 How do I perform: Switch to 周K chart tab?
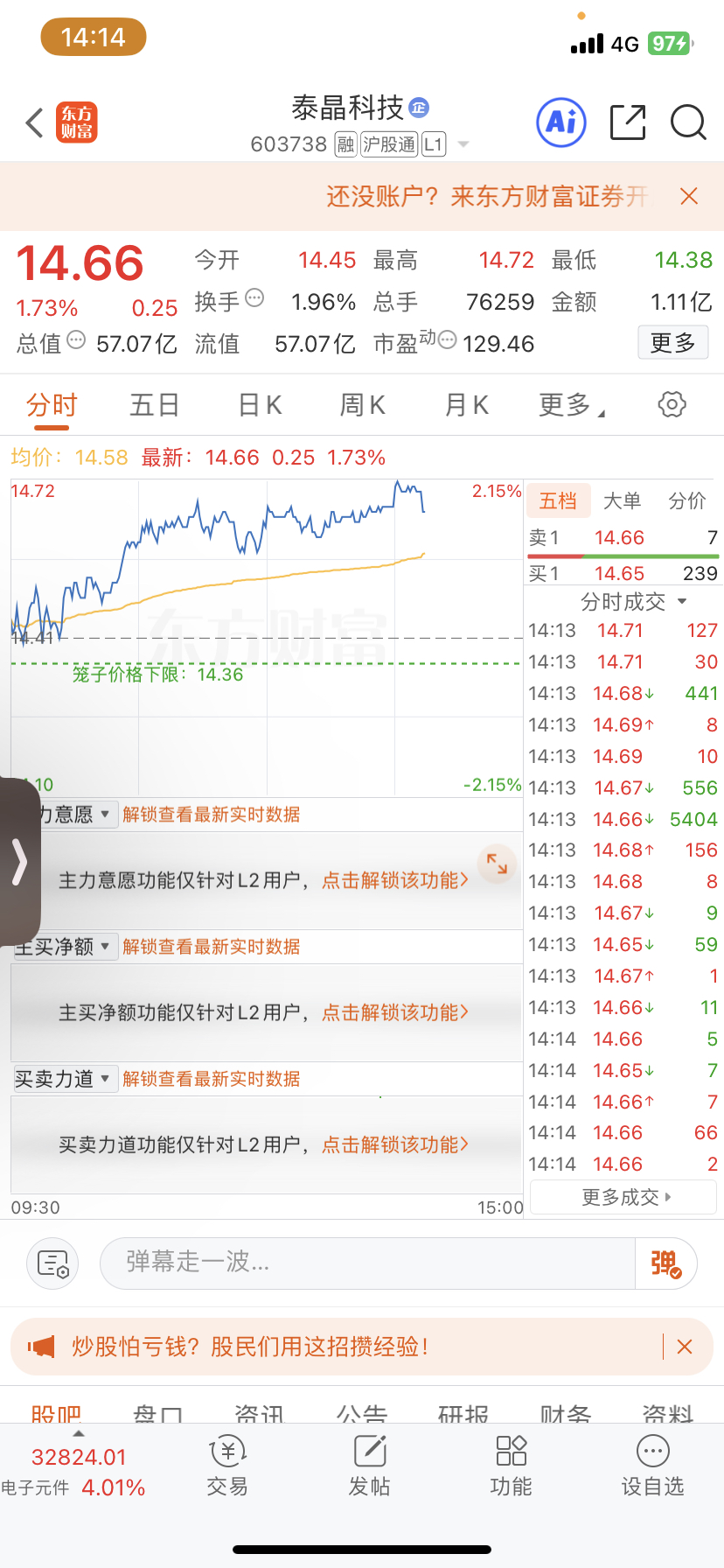pos(363,405)
